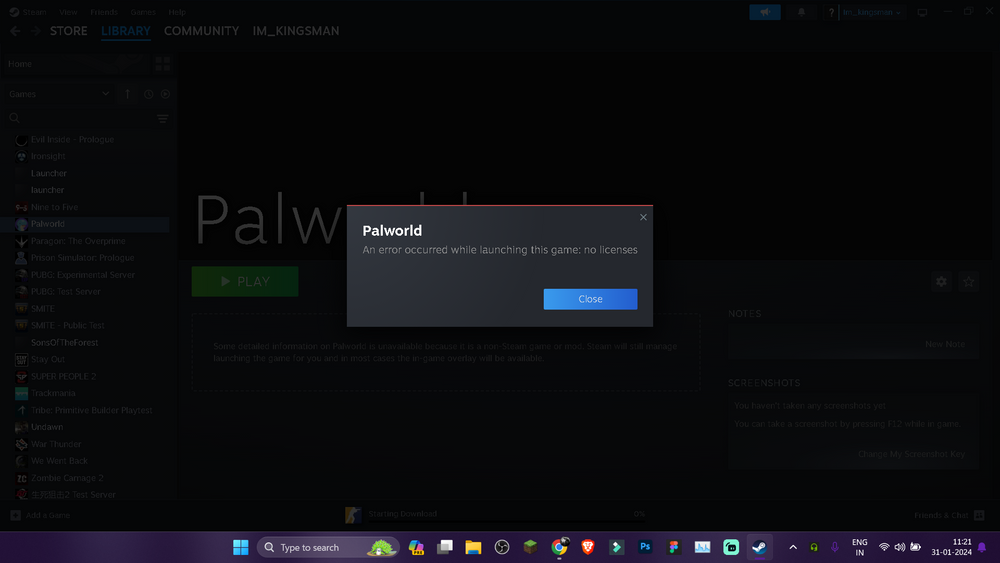The height and width of the screenshot is (563, 1000).
Task: Show hidden system tray icons chevron
Action: (793, 547)
